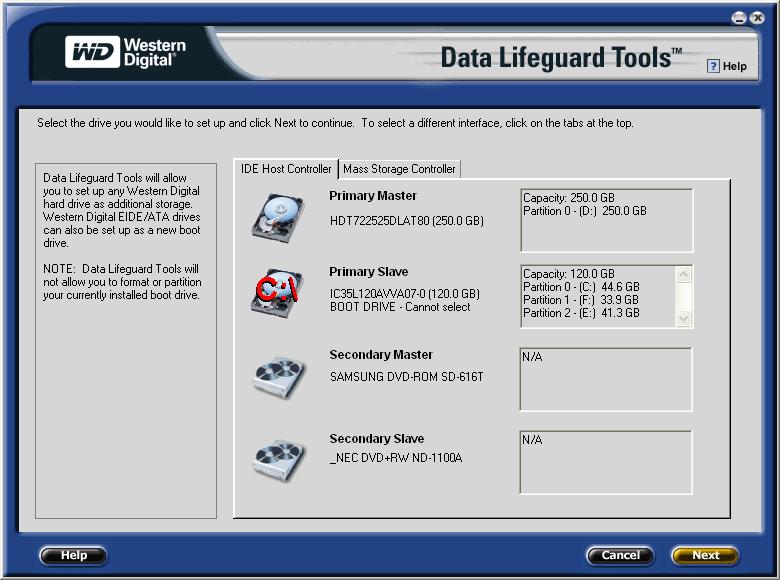
Task: Select Partition 2 - (E:) 41.3 GB entry
Action: pyautogui.click(x=581, y=313)
